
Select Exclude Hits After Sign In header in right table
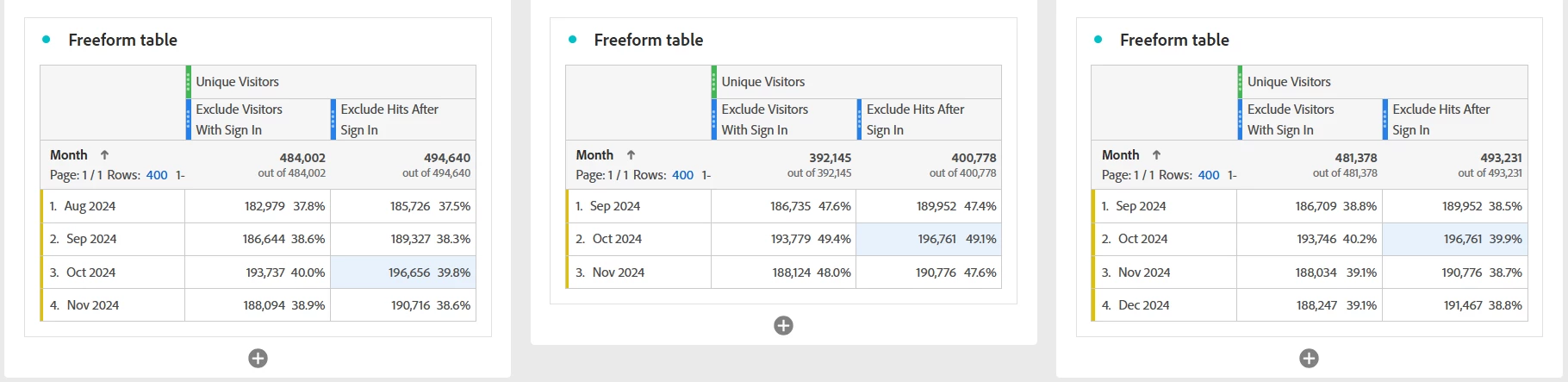(x=1440, y=119)
